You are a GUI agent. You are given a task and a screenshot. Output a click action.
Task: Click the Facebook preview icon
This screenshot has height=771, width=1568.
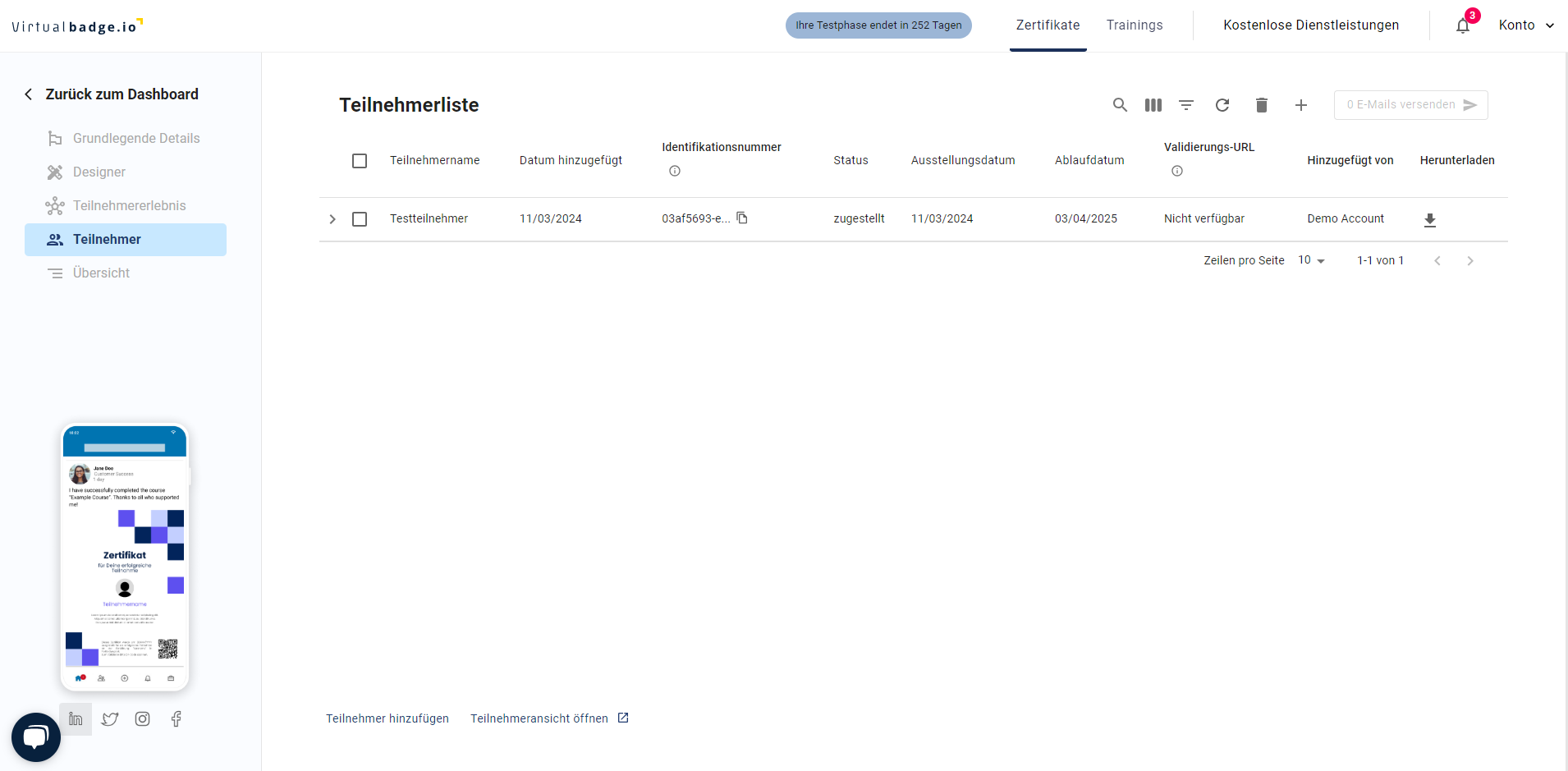coord(176,719)
